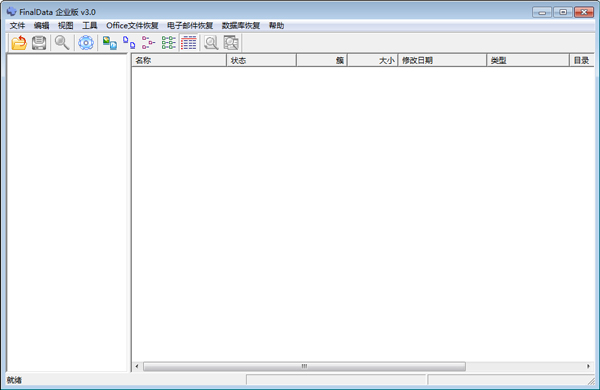600x390 pixels.
Task: Maximize the FinalData window
Action: pyautogui.click(x=563, y=12)
